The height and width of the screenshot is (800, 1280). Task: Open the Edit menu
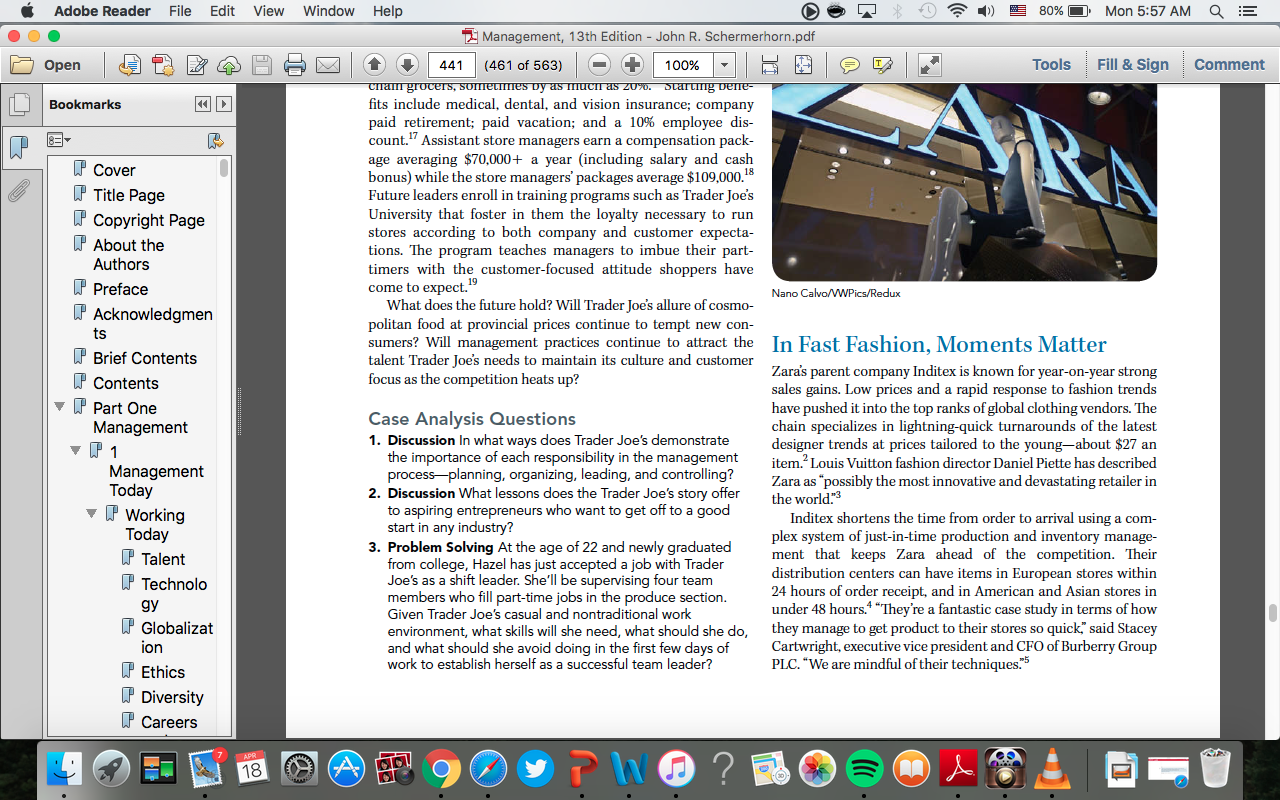pyautogui.click(x=223, y=11)
